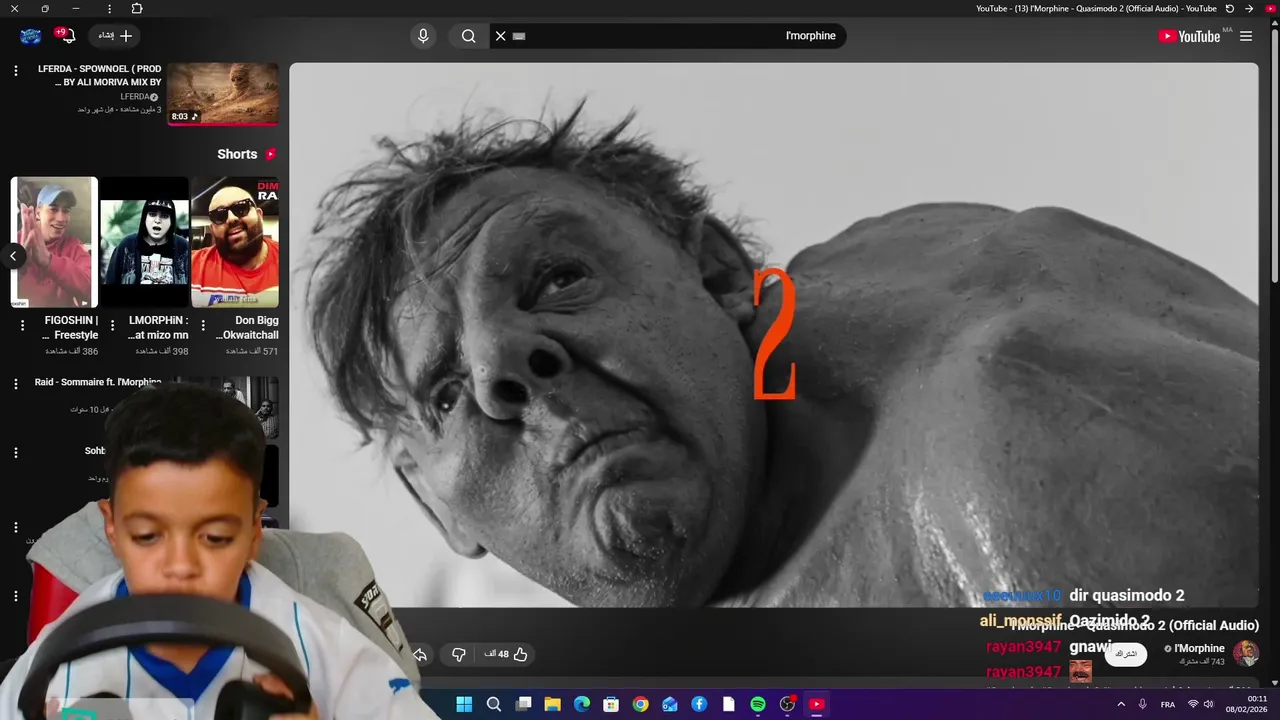Launch Microsoft Edge from taskbar

pyautogui.click(x=582, y=704)
